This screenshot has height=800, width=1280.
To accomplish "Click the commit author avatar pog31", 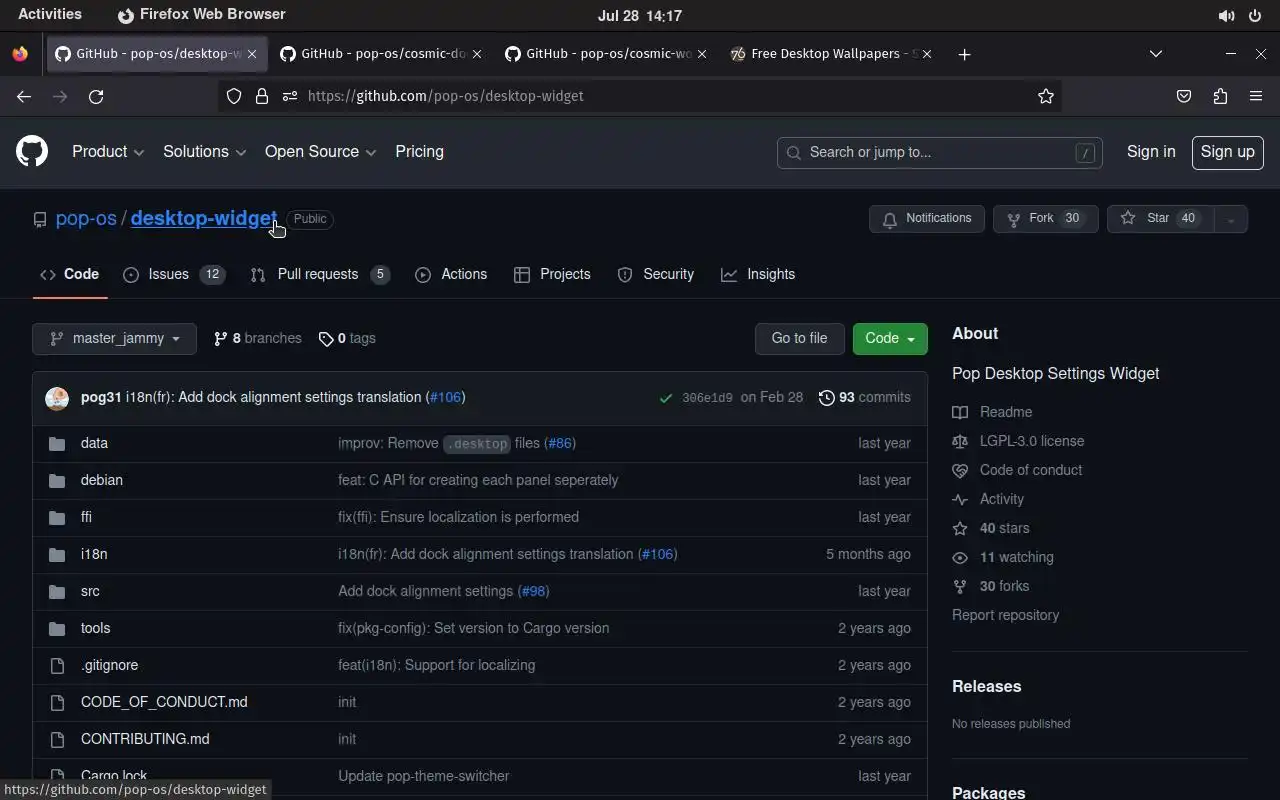I will pyautogui.click(x=57, y=398).
